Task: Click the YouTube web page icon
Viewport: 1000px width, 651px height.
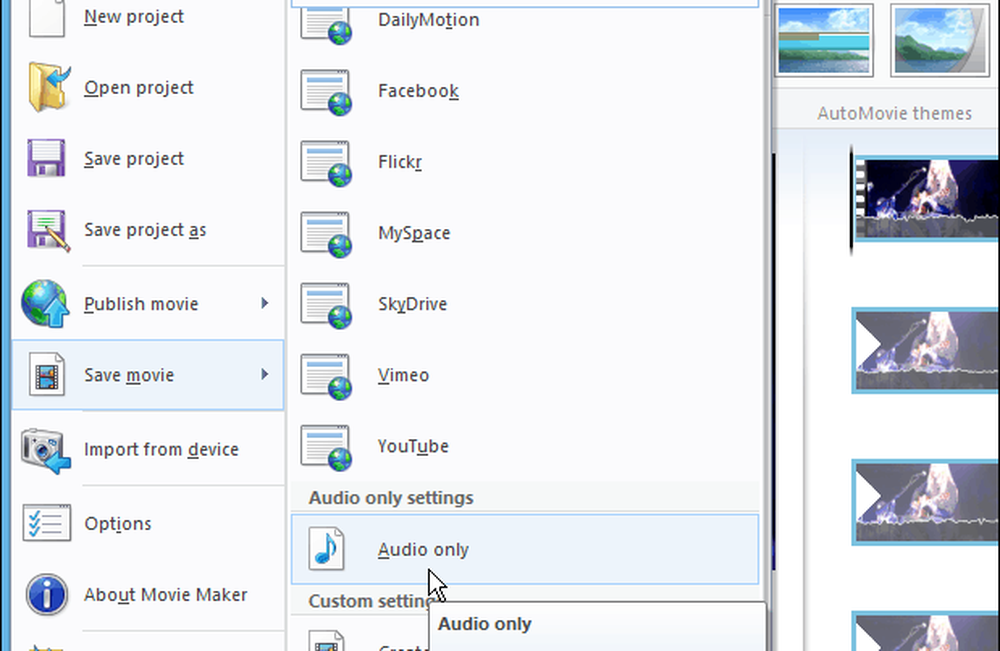Action: point(326,446)
